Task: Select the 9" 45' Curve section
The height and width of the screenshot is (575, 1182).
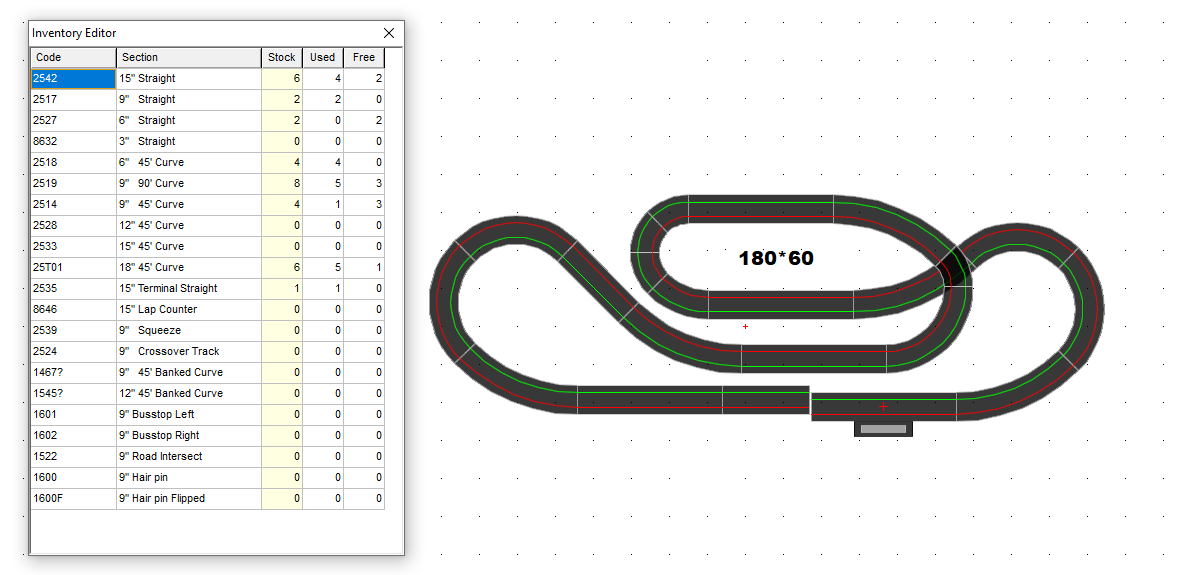Action: [x=189, y=204]
